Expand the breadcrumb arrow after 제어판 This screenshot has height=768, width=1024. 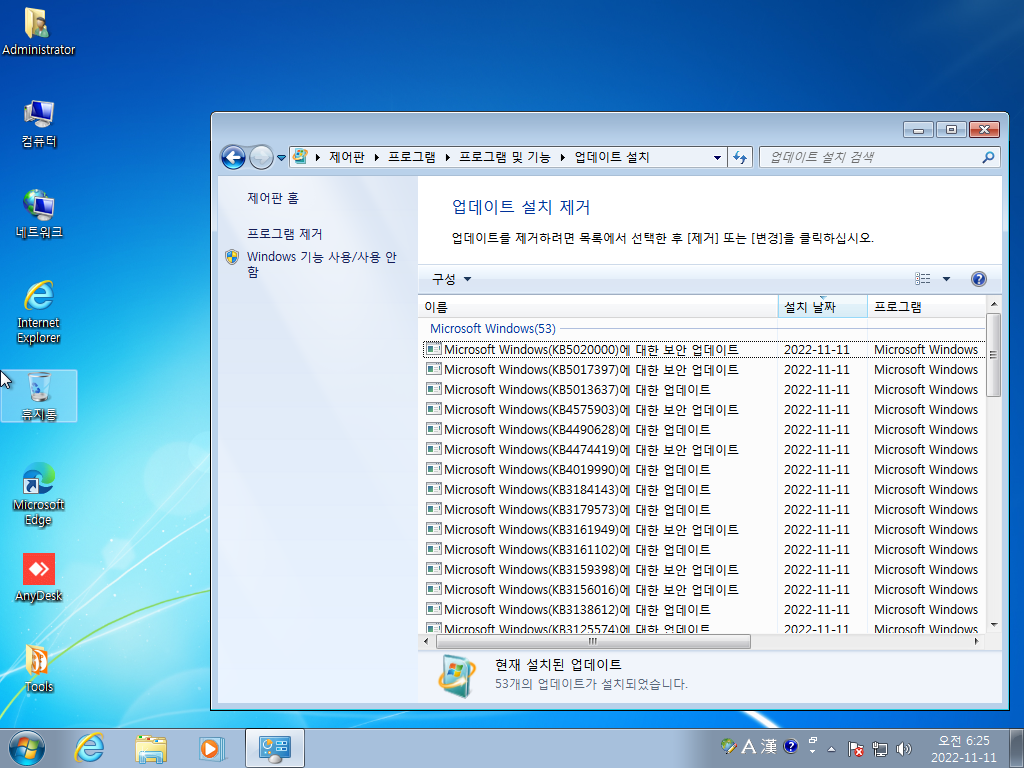(x=377, y=157)
